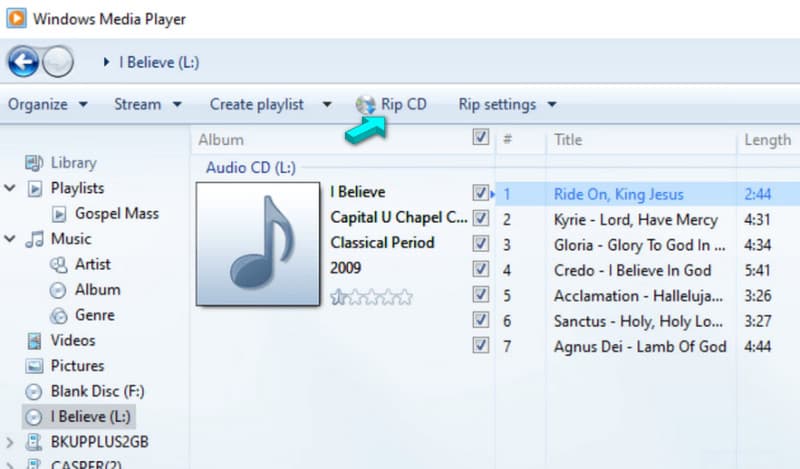Select track title Kyrie - Lord, Have Mercy
This screenshot has height=469, width=800.
[636, 219]
